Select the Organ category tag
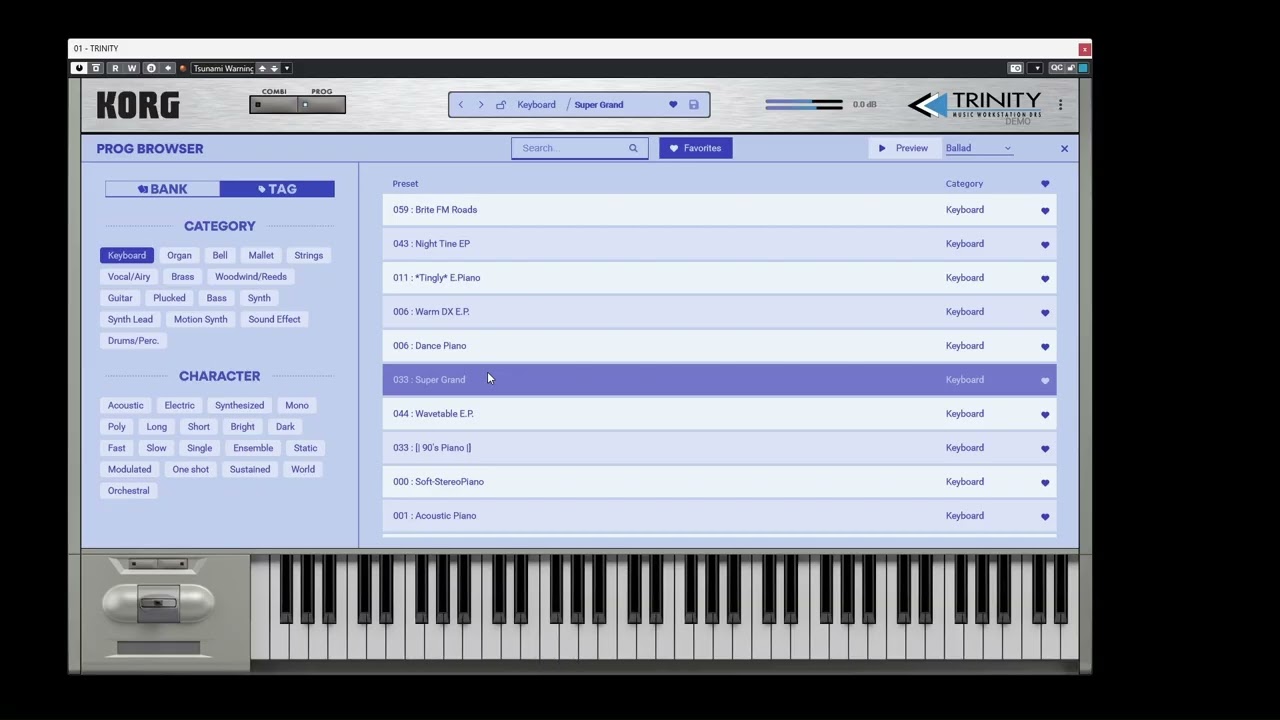The image size is (1280, 720). [x=179, y=255]
